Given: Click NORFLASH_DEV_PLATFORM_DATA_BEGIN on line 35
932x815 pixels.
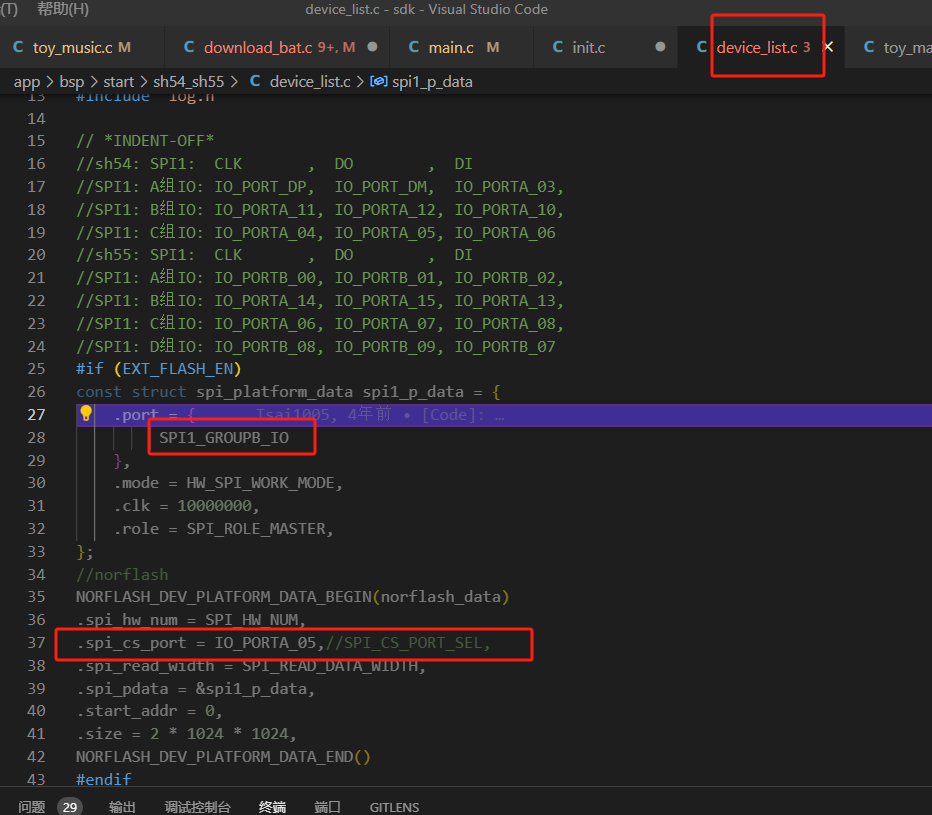Looking at the screenshot, I should [224, 597].
